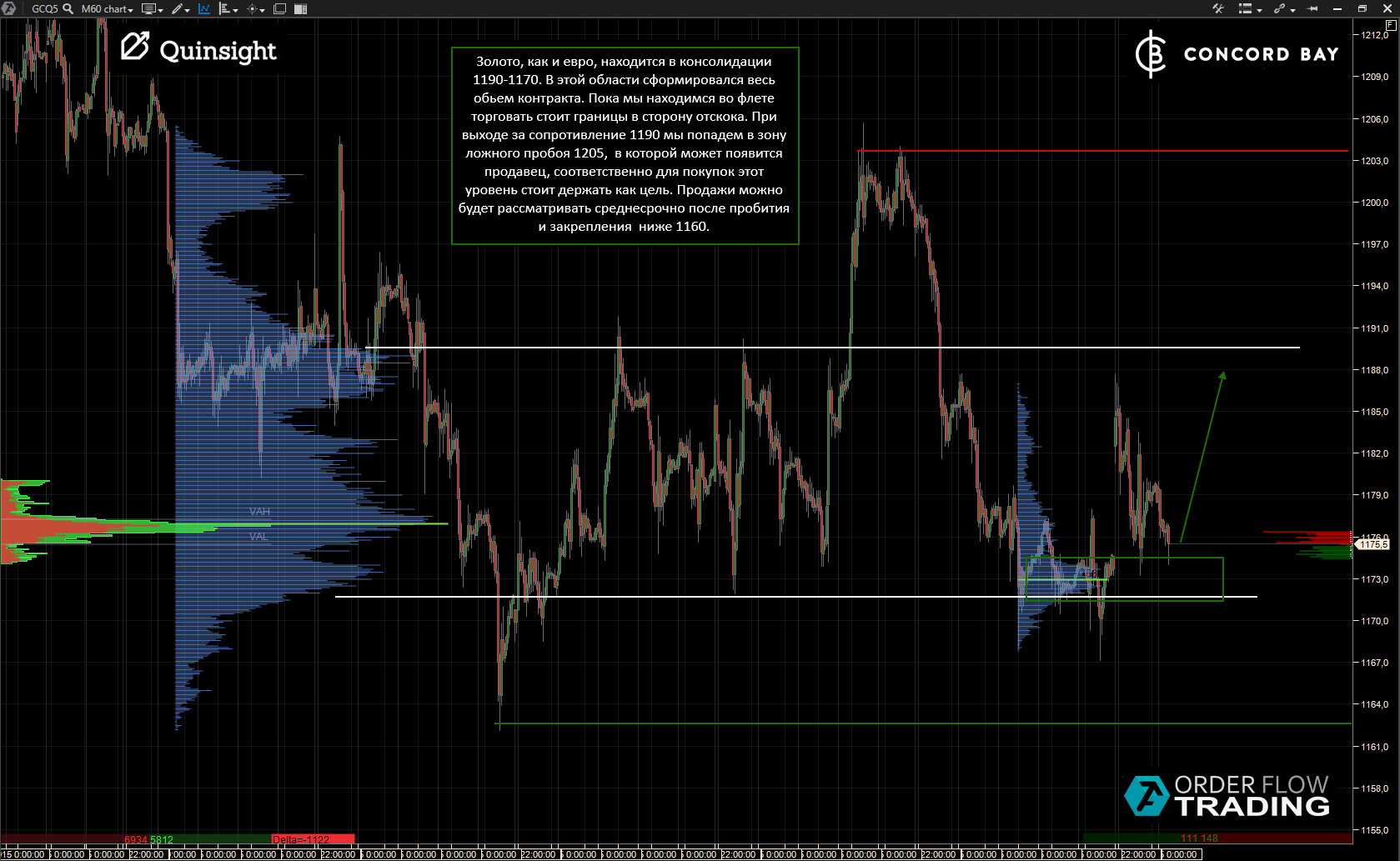The image size is (1400, 861).
Task: Click the Russian gold analysis text box
Action: coord(625,146)
